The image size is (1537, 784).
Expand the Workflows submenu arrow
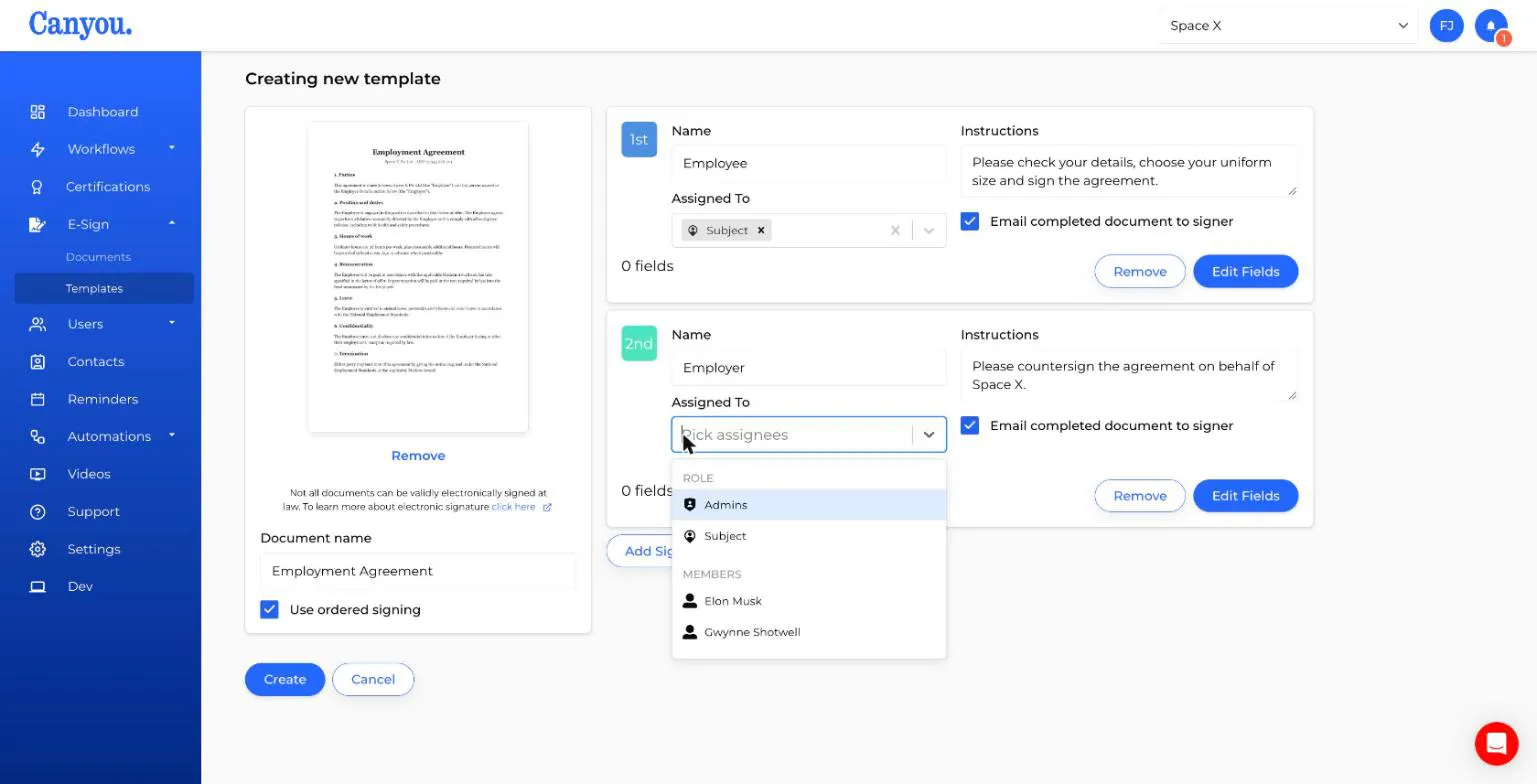click(172, 148)
